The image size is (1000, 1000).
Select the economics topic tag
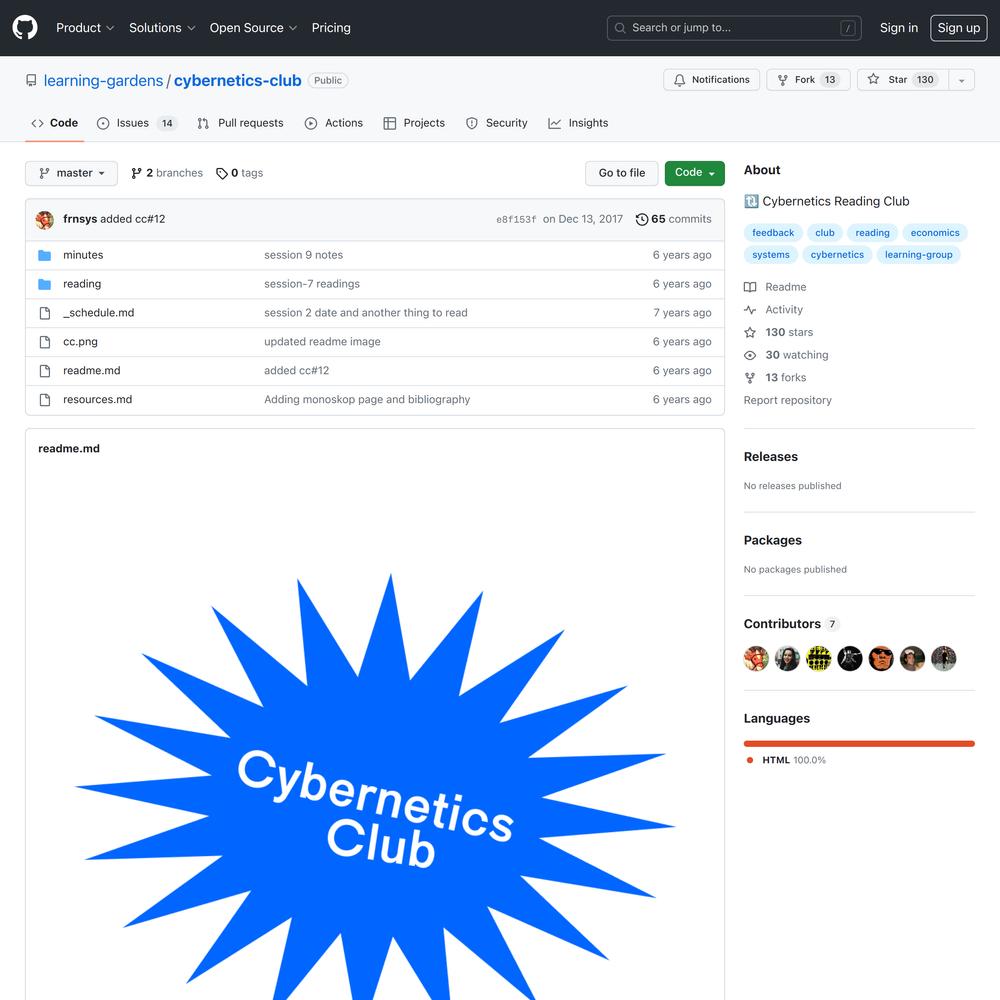[x=934, y=233]
